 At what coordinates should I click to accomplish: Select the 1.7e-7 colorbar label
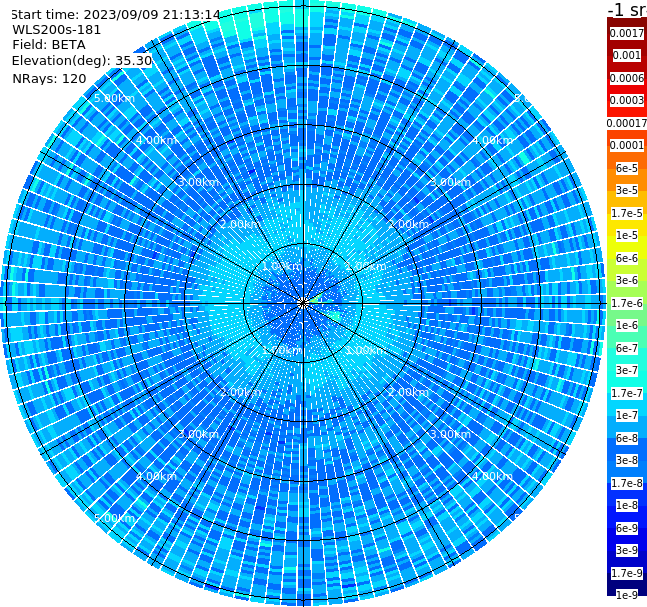pos(627,393)
